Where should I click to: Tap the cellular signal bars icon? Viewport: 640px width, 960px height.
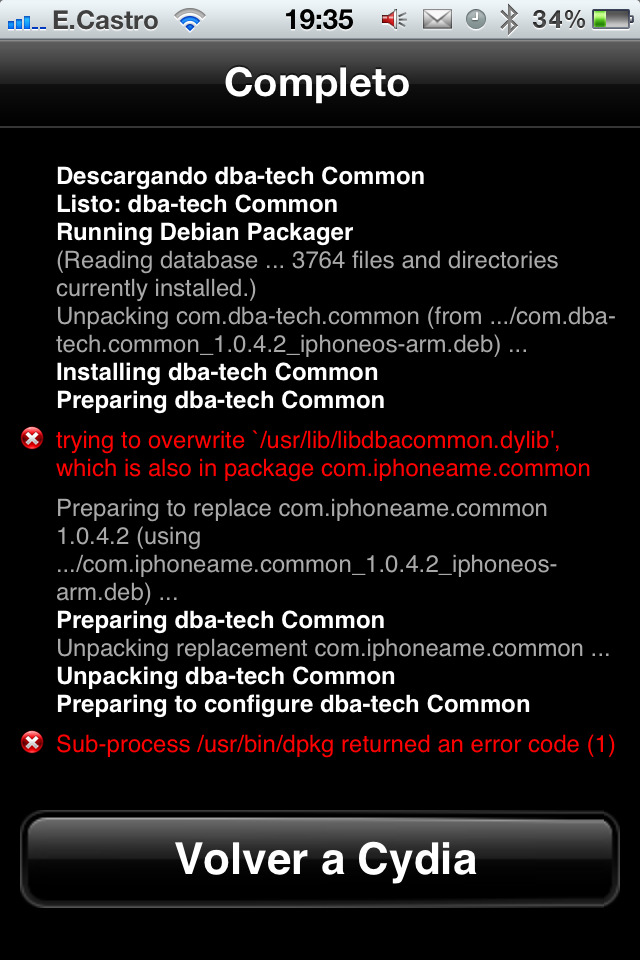[x=26, y=22]
